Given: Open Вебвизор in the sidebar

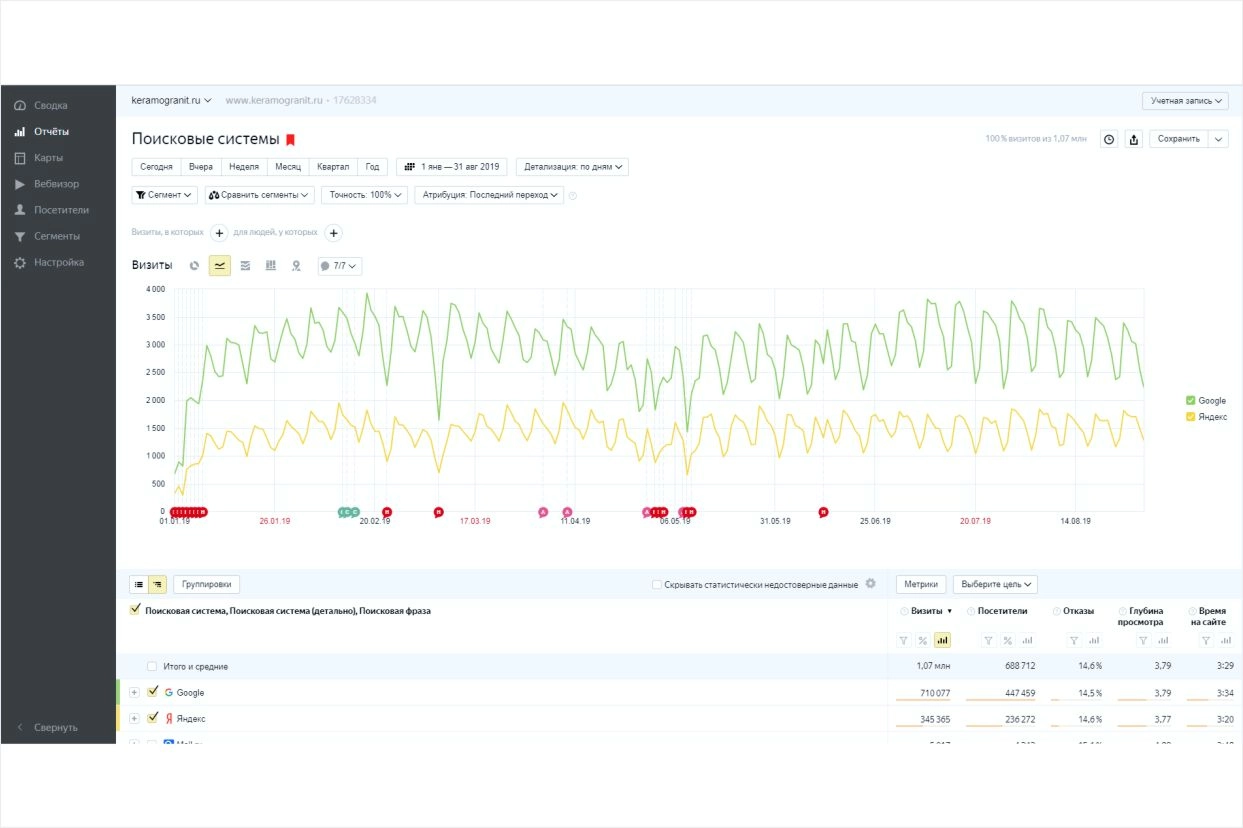Looking at the screenshot, I should click(56, 184).
